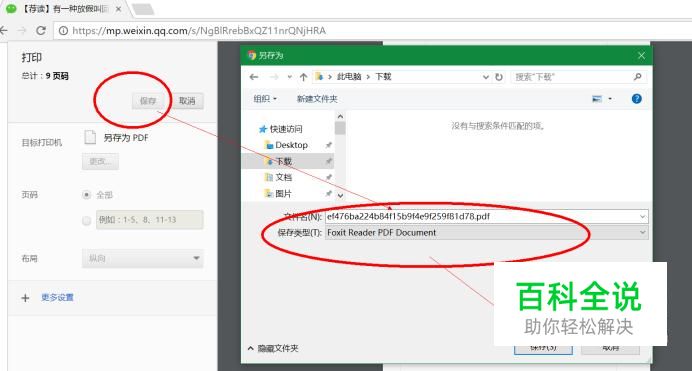Open the file name dropdown arrow

coord(643,217)
